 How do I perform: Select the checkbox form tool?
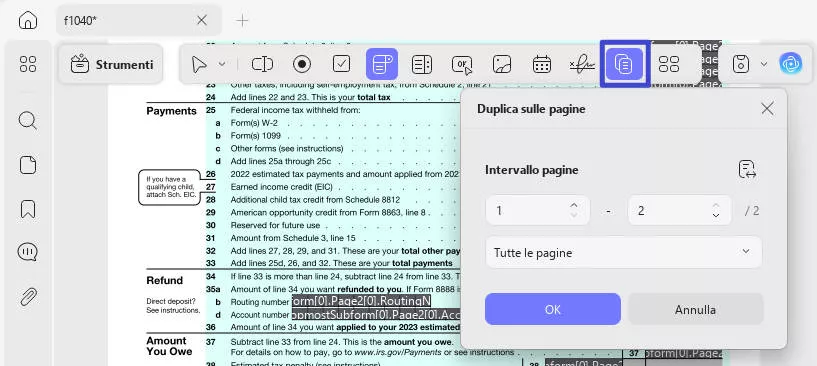341,64
